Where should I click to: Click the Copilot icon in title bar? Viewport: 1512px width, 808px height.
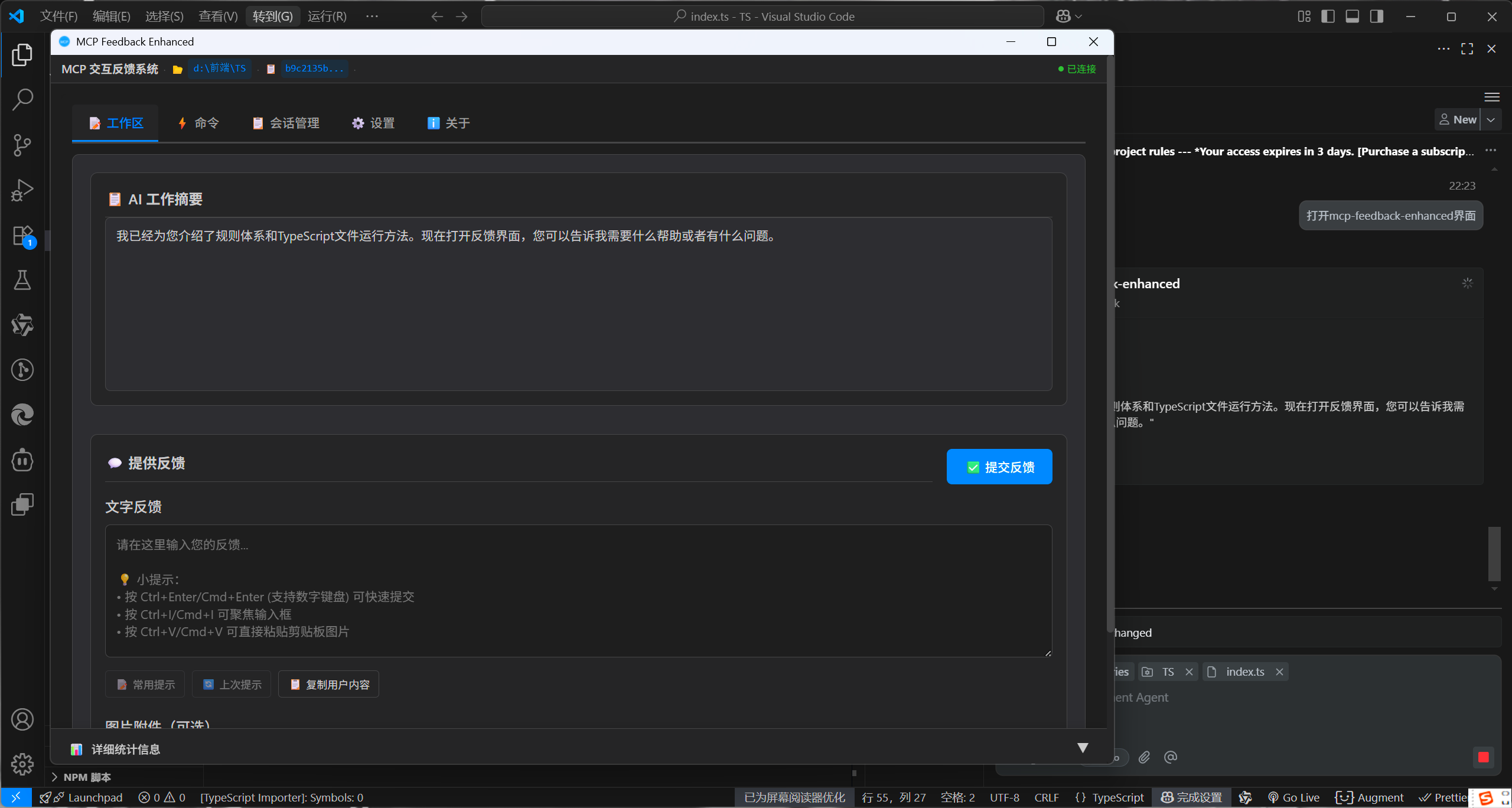[1063, 17]
